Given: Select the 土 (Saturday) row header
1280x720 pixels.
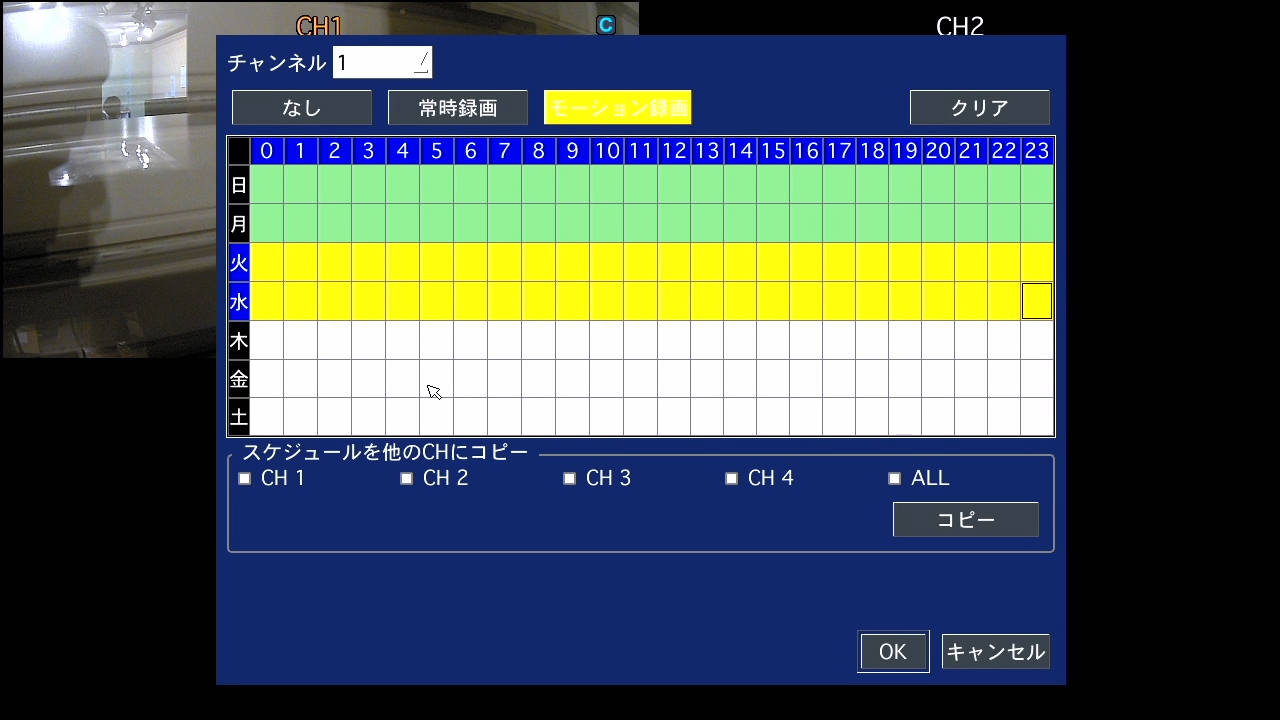Looking at the screenshot, I should click(239, 417).
